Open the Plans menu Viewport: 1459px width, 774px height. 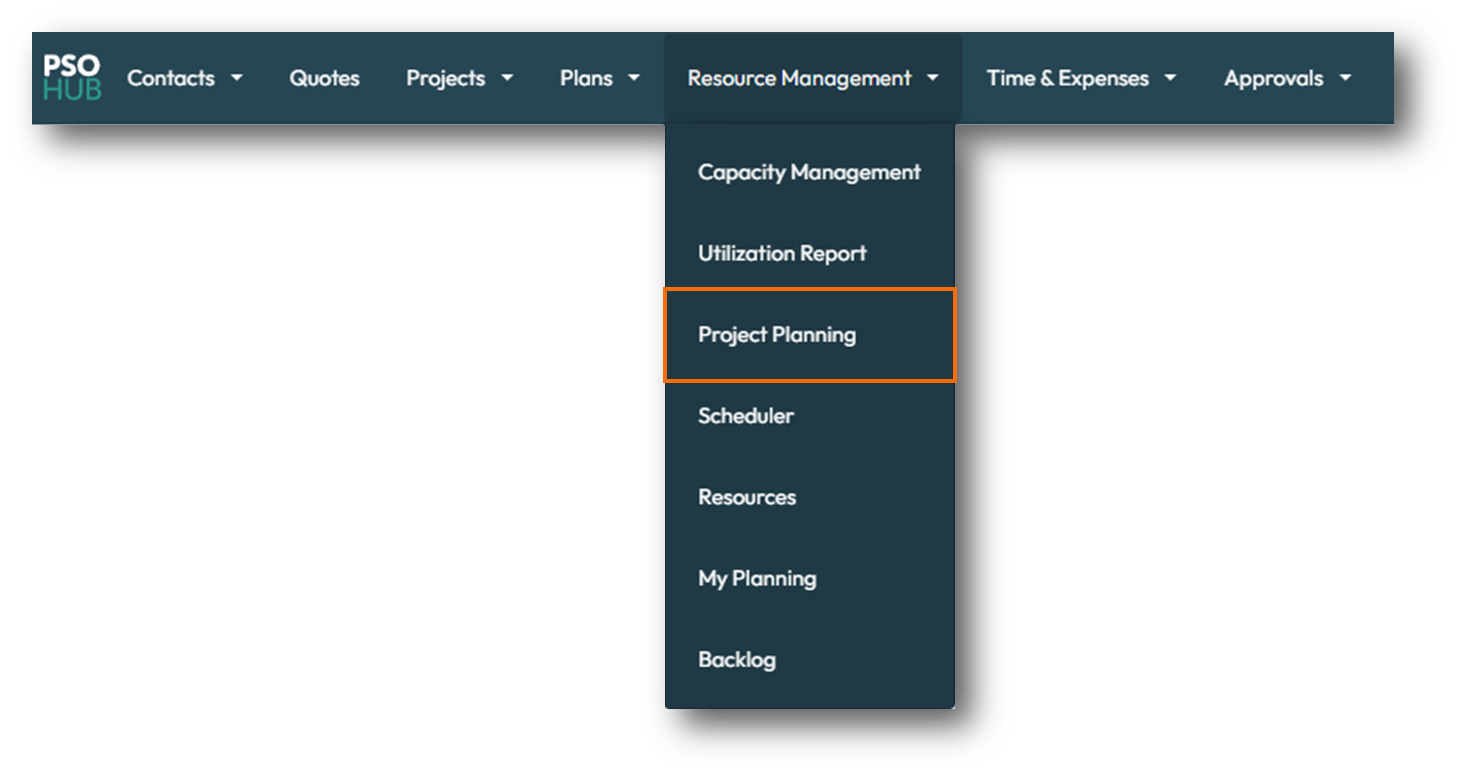pos(586,78)
